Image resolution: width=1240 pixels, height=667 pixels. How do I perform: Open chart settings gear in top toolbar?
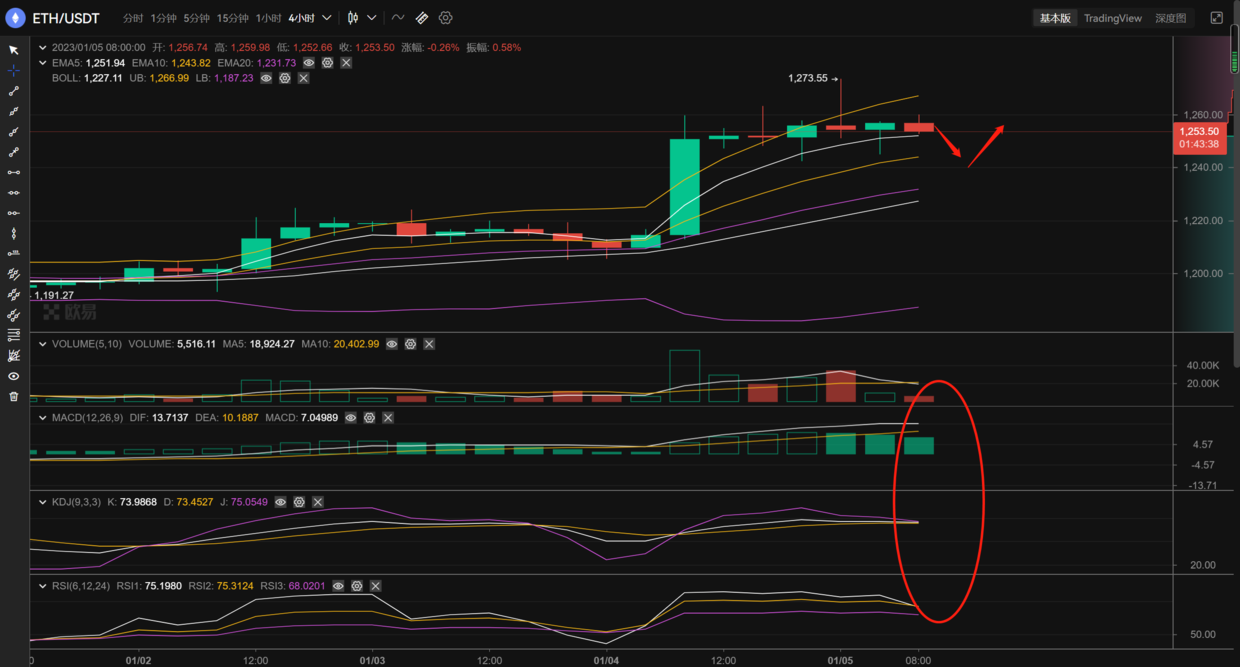point(446,18)
